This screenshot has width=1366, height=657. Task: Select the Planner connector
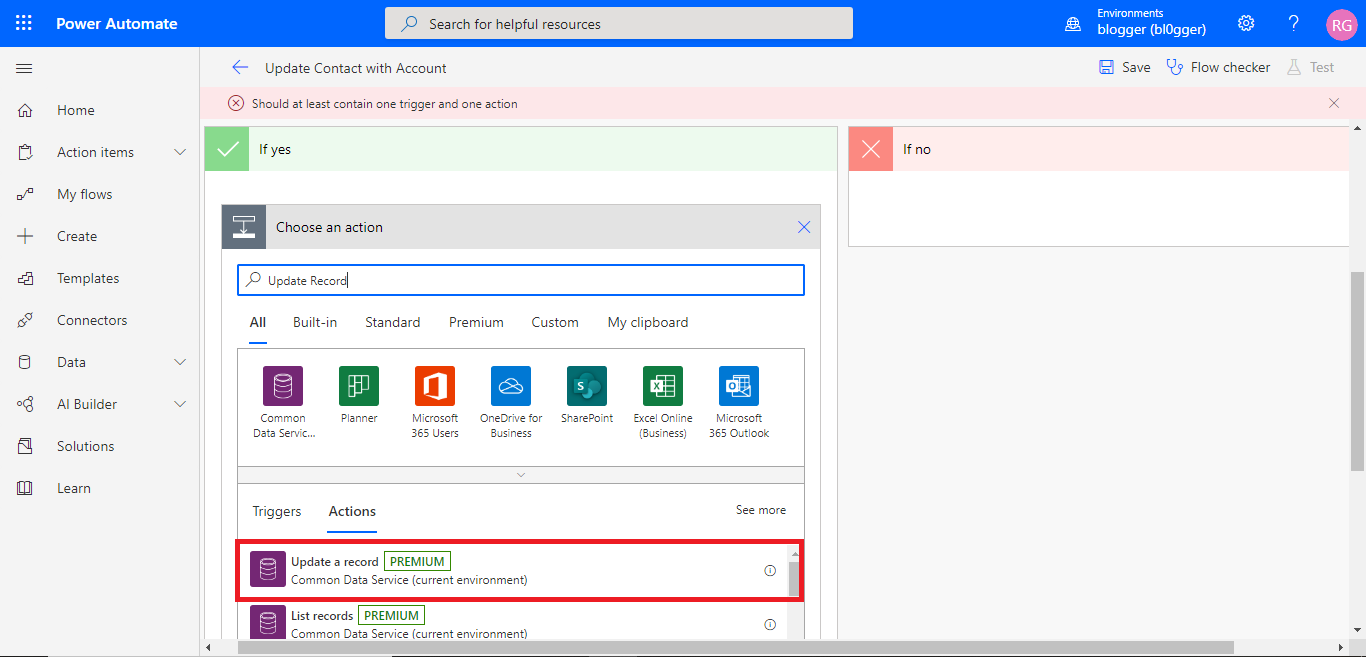359,396
